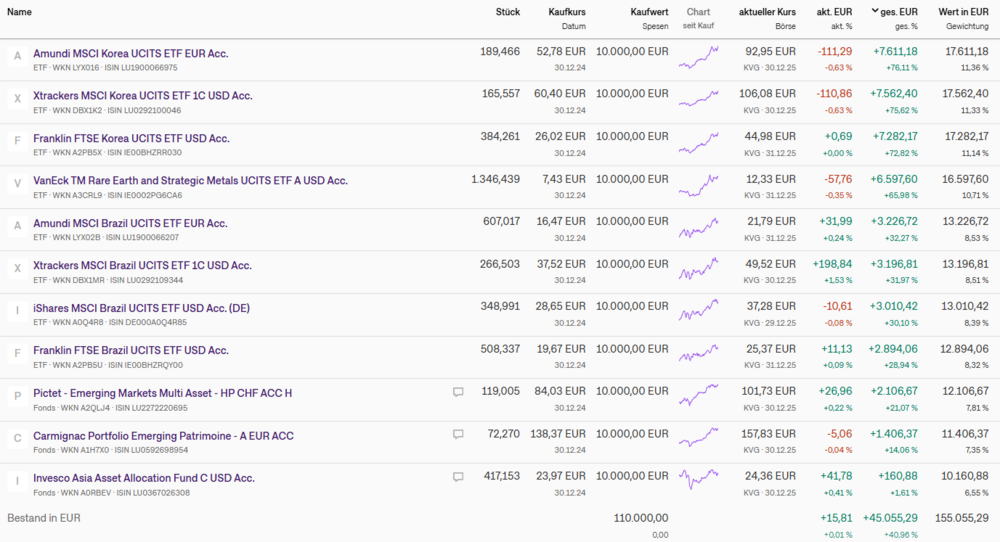Open Franklin FTSE Korea UCITS ETF link
The width and height of the screenshot is (1000, 542).
[x=131, y=138]
